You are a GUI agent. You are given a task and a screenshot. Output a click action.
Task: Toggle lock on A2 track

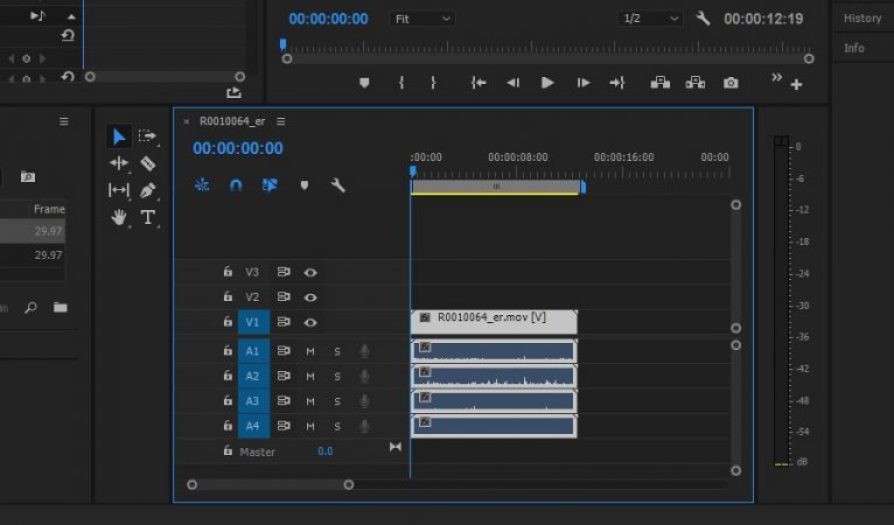click(227, 375)
